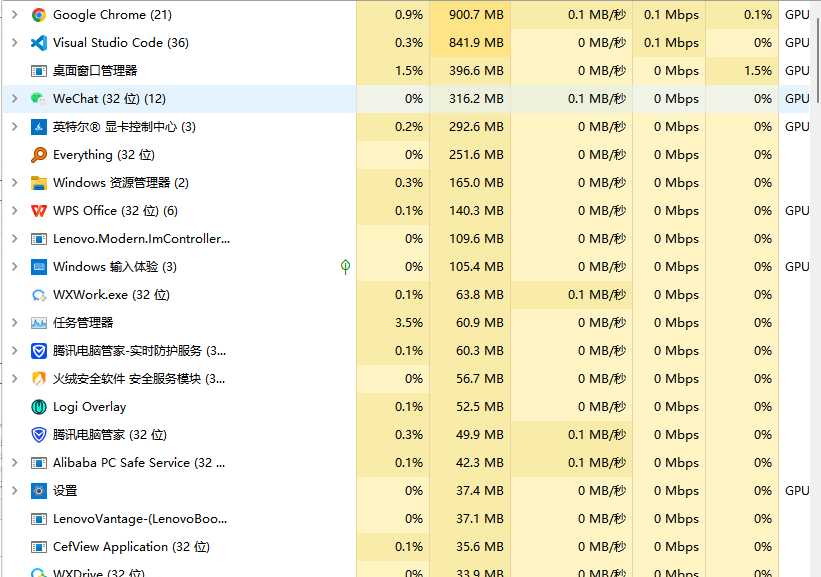Image resolution: width=821 pixels, height=577 pixels.
Task: Click the 腾讯电脑管家-实时防护服务 shield icon
Action: (x=39, y=351)
